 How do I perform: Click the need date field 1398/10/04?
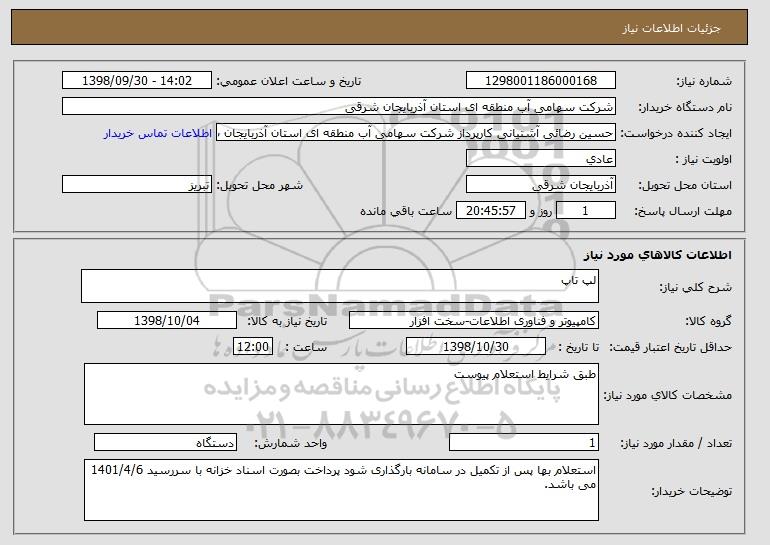pyautogui.click(x=167, y=321)
